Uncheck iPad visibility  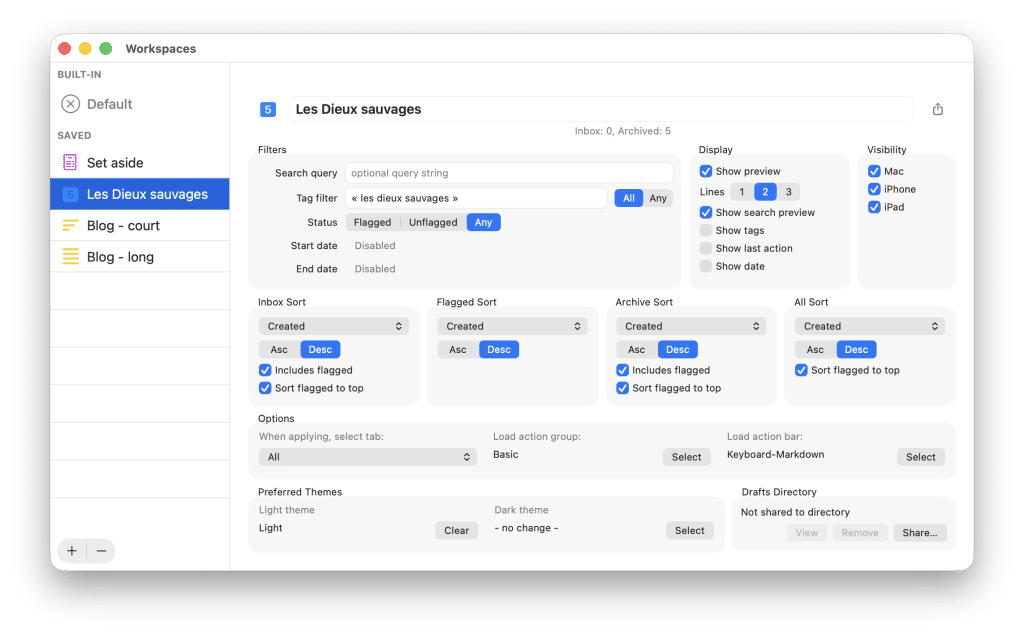tap(874, 207)
